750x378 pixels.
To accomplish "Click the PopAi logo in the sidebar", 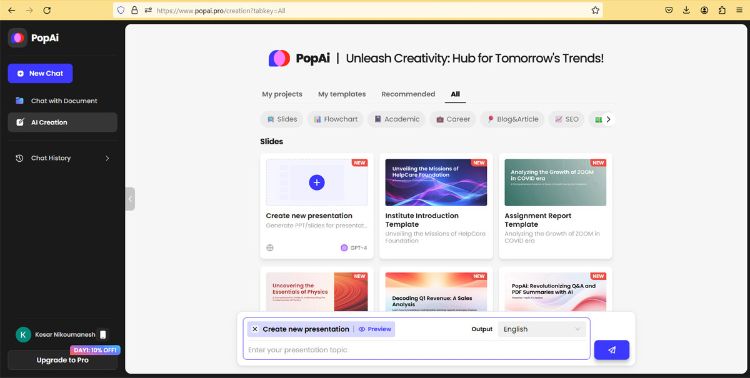I will click(x=18, y=38).
